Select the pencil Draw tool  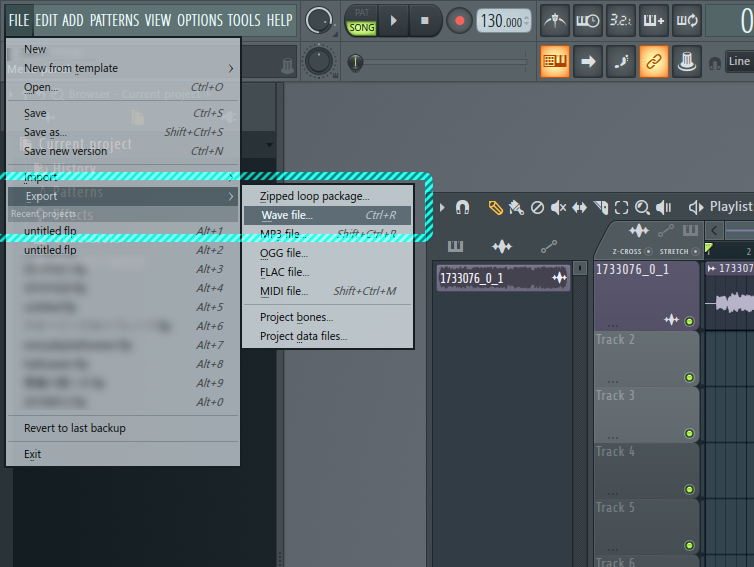click(495, 207)
